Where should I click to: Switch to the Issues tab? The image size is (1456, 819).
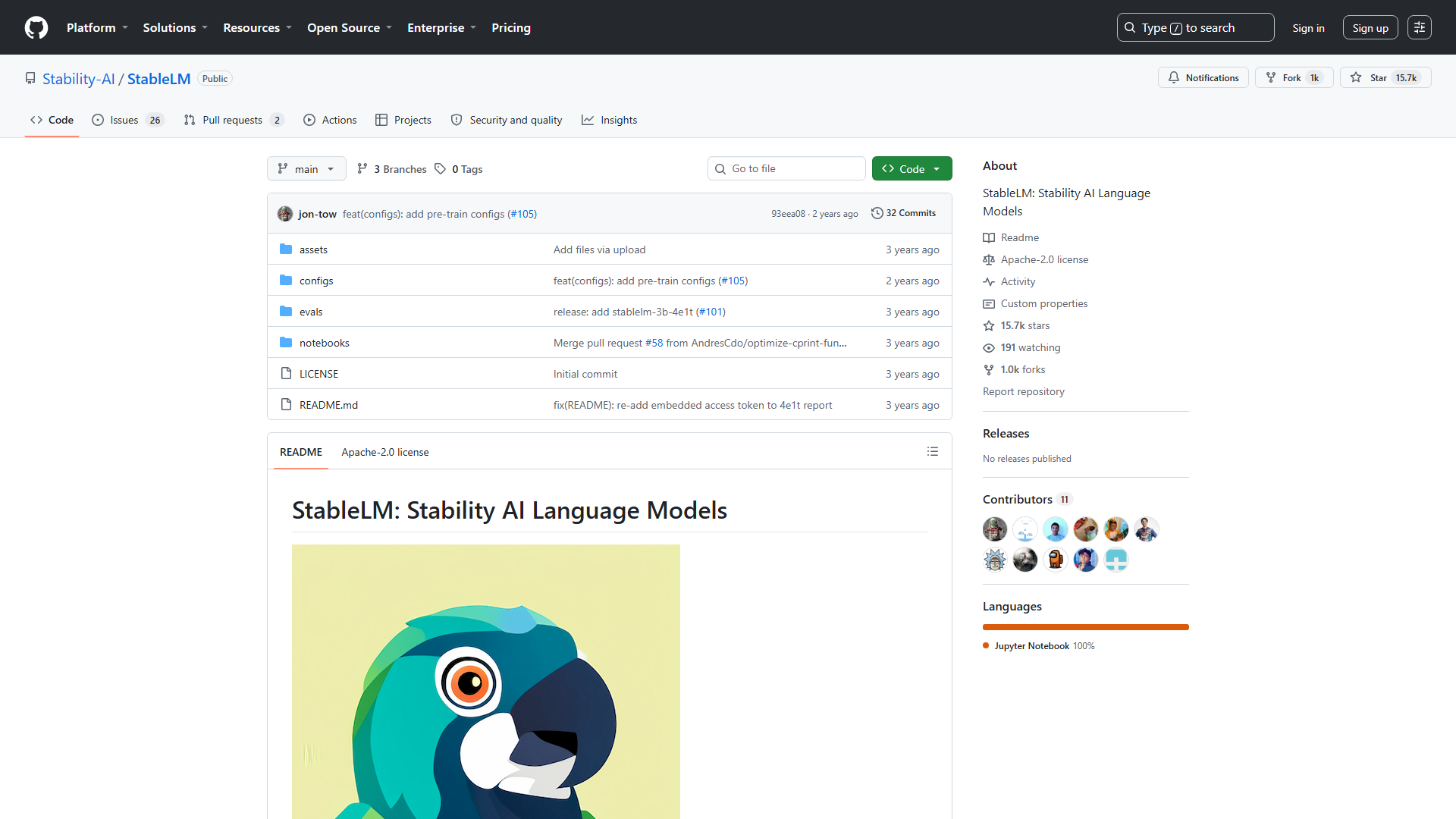tap(127, 120)
